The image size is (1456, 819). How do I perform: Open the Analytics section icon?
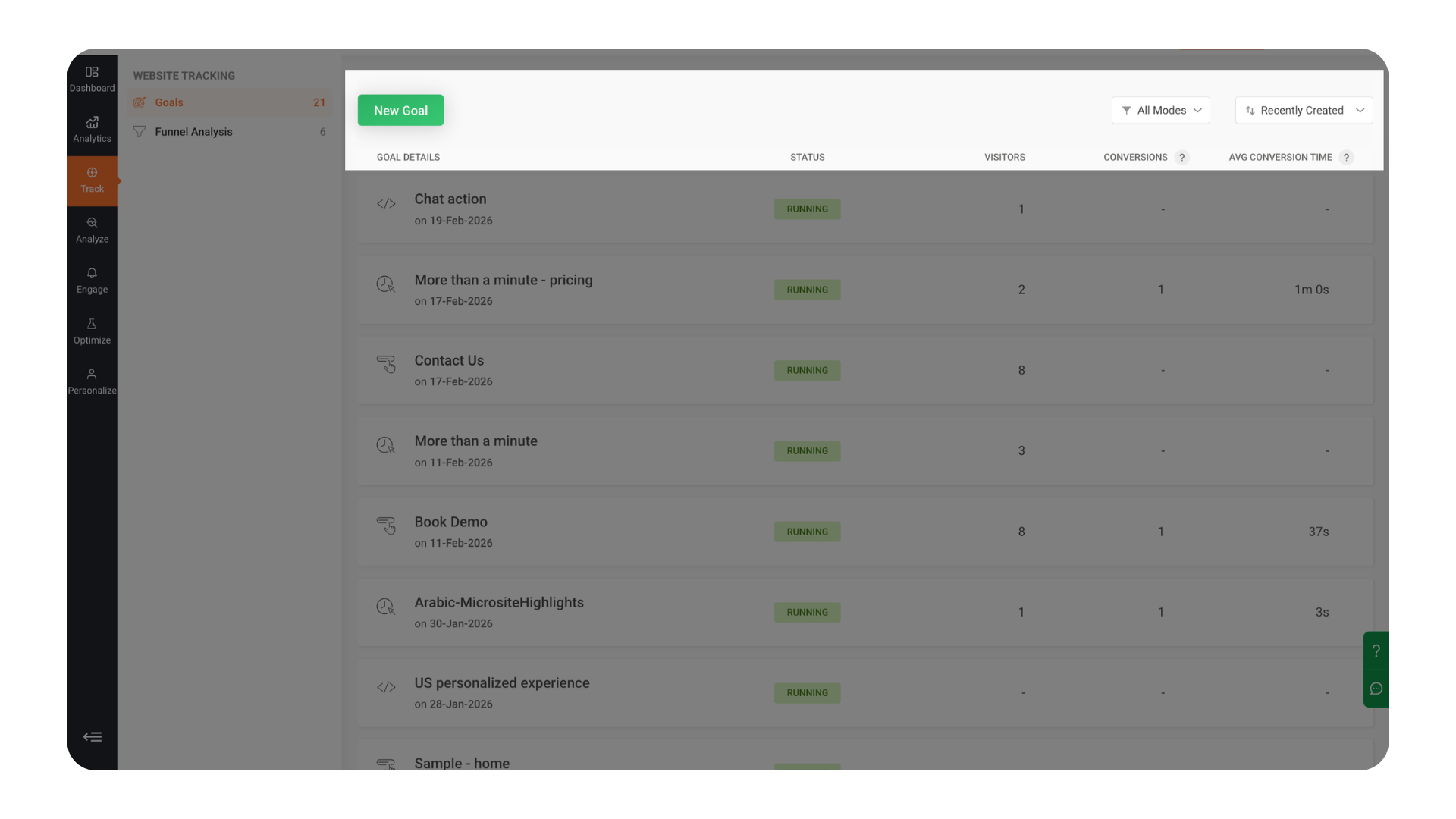click(92, 129)
